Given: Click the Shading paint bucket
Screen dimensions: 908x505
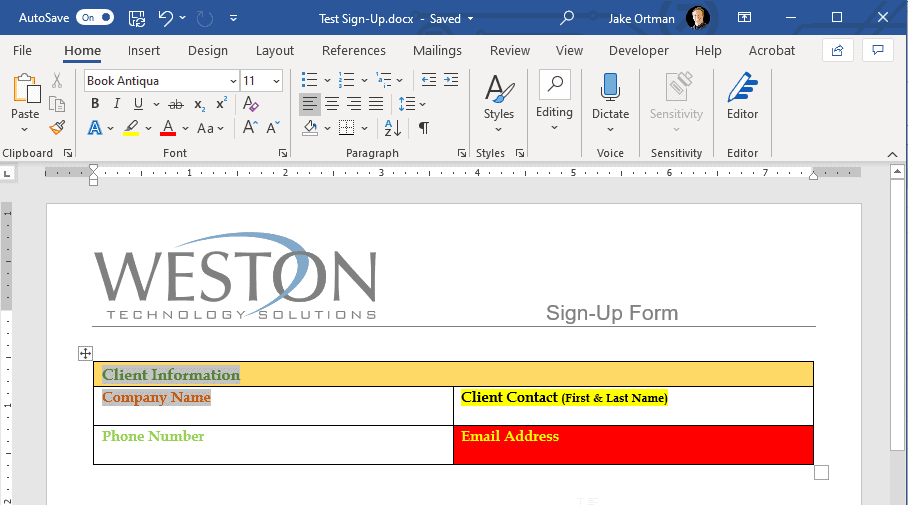Looking at the screenshot, I should [x=310, y=128].
